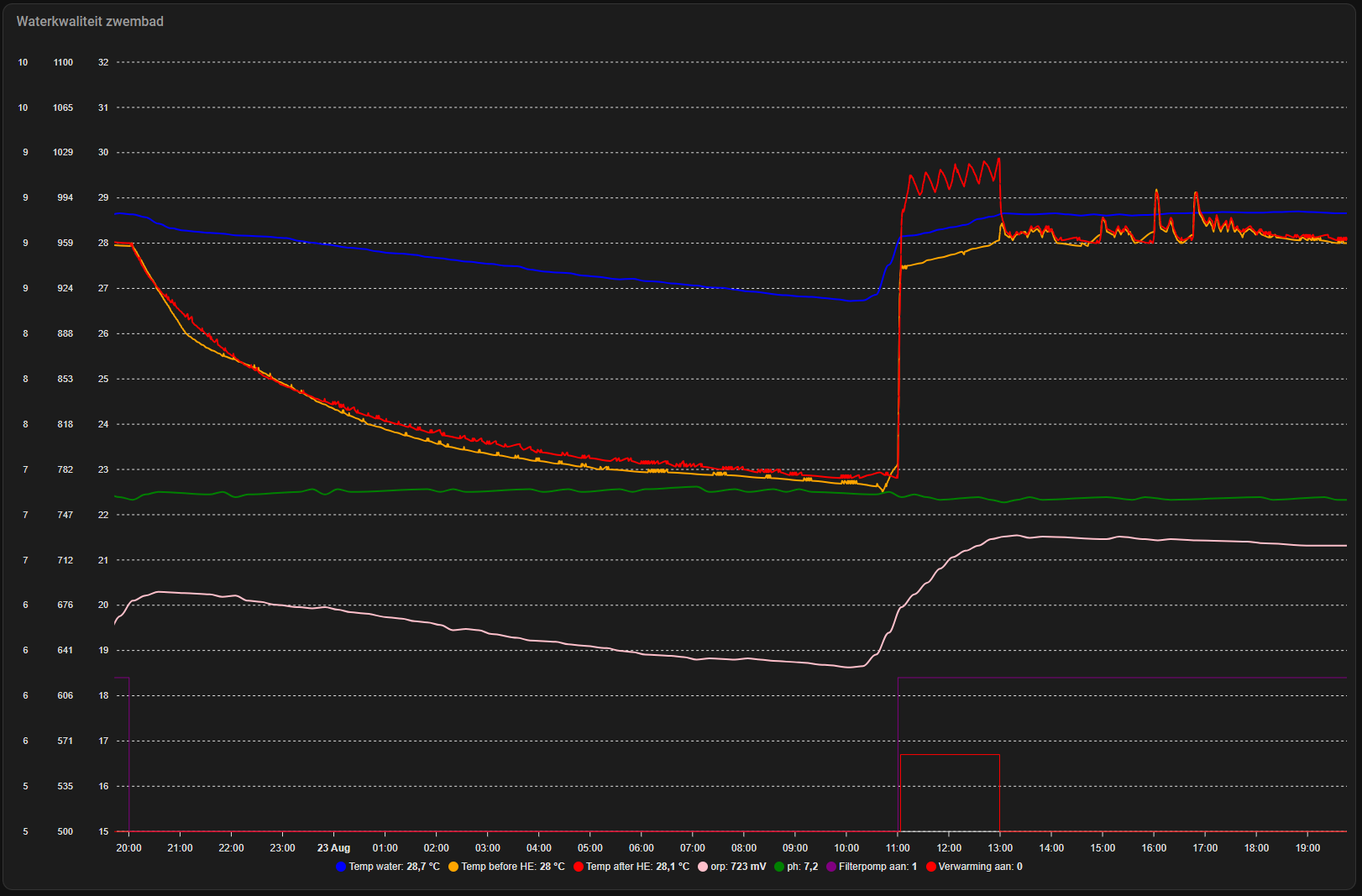Hide 'Temp before HE: 28 °C' via its label

click(x=512, y=867)
